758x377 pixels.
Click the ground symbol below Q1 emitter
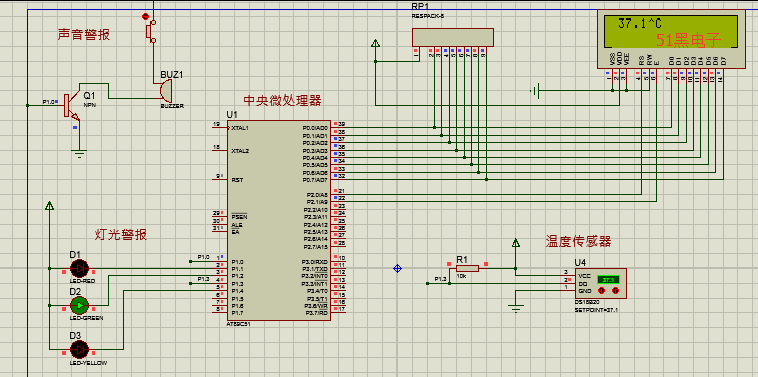[79, 154]
